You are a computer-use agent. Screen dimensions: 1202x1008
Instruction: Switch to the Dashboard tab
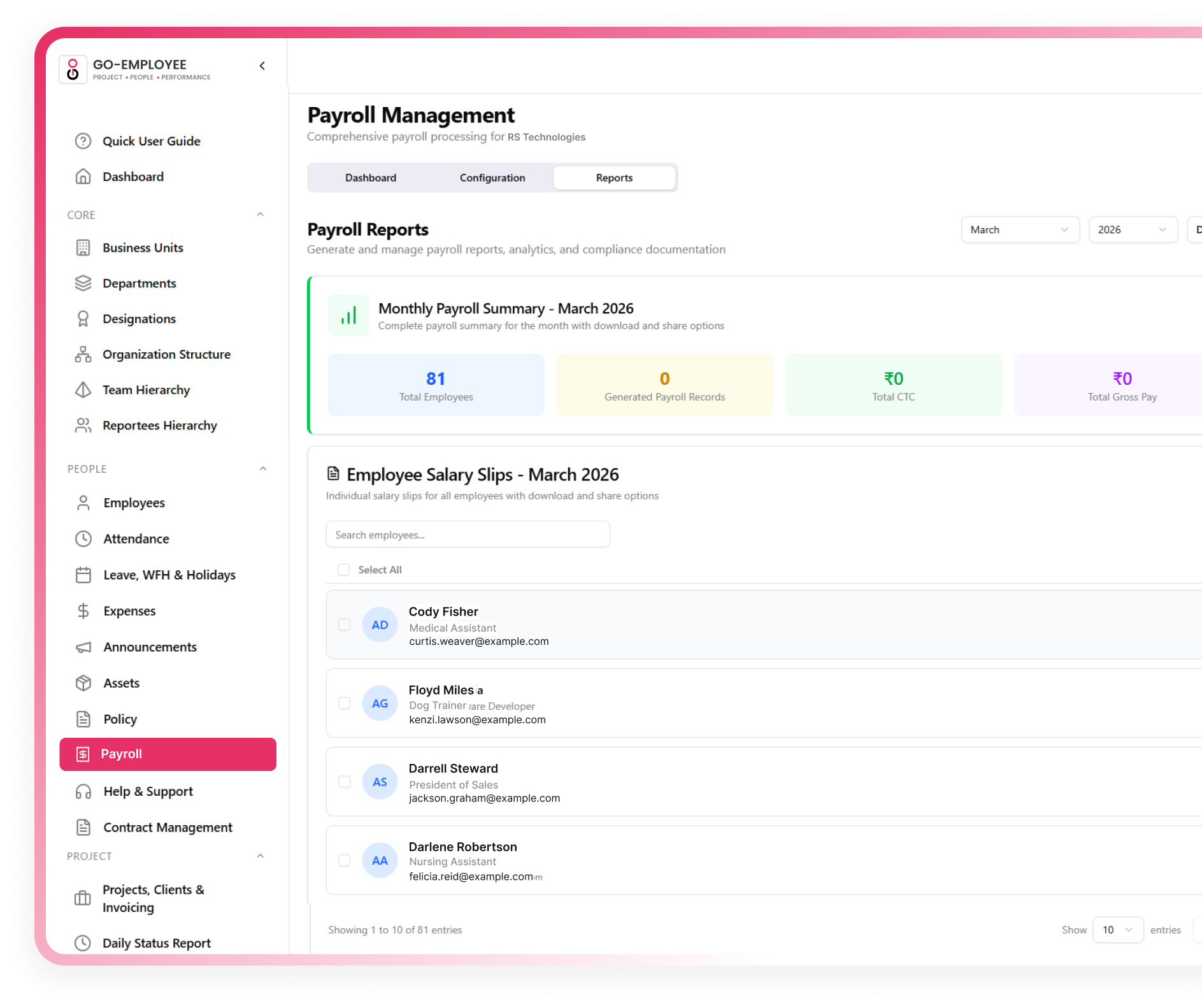pyautogui.click(x=371, y=178)
